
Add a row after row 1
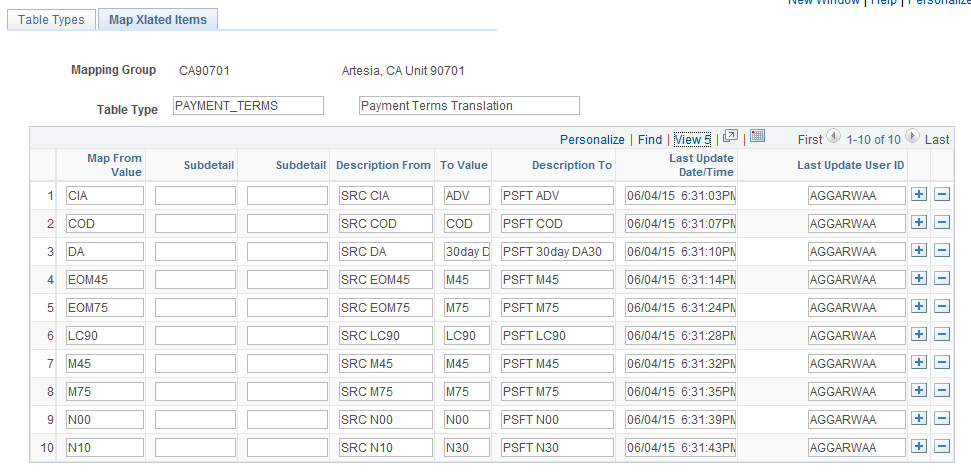click(x=920, y=195)
